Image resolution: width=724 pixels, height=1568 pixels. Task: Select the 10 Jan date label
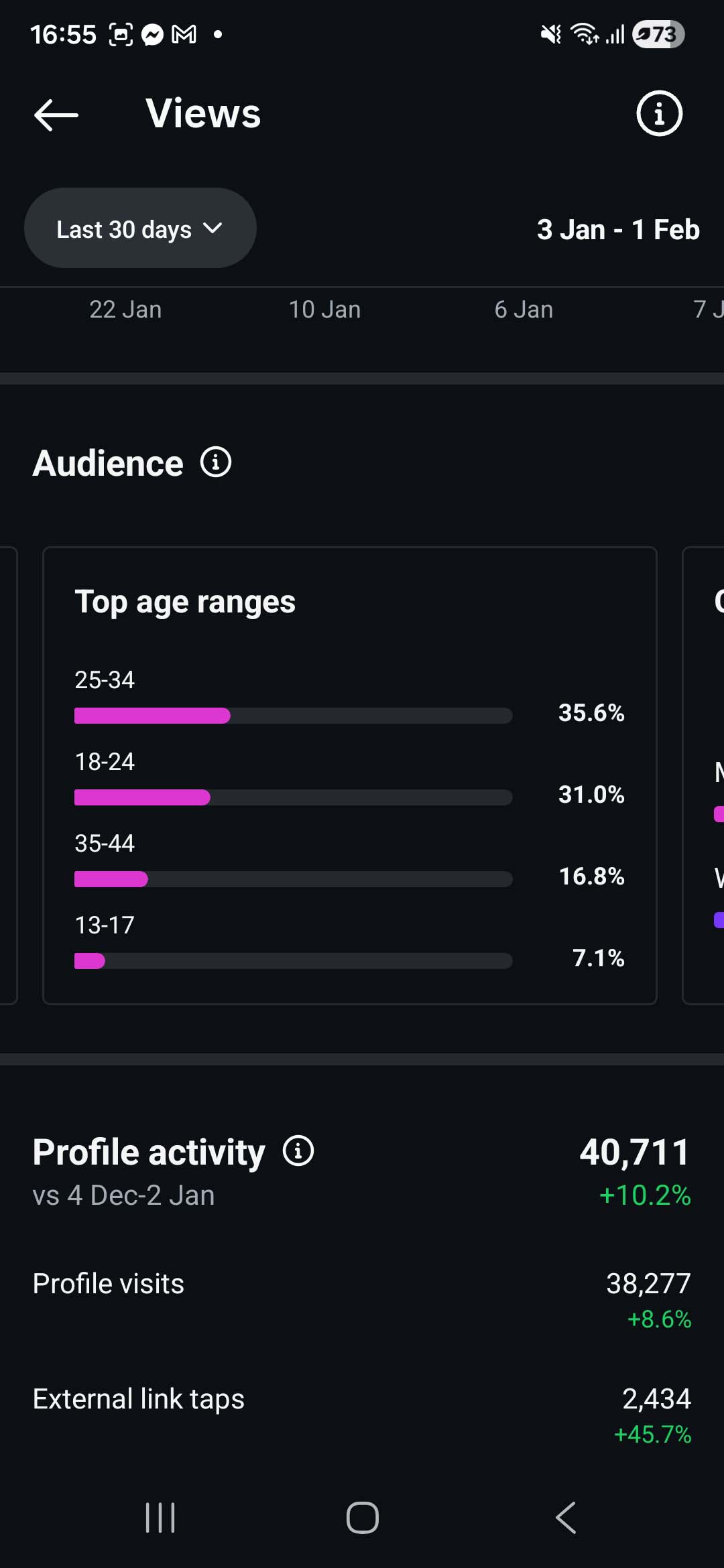pyautogui.click(x=324, y=310)
